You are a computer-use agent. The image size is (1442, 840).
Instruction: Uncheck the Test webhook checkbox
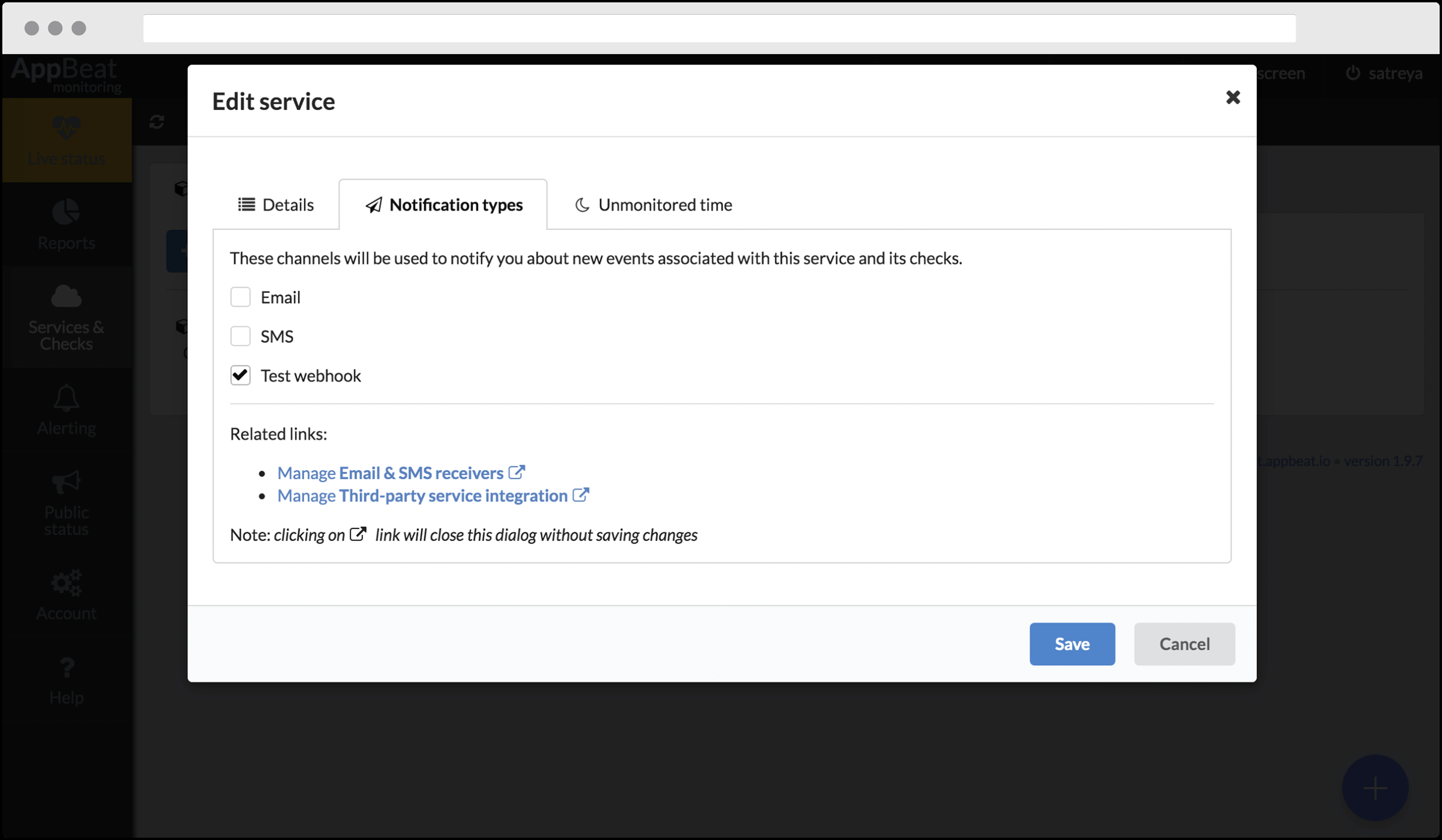pyautogui.click(x=240, y=376)
